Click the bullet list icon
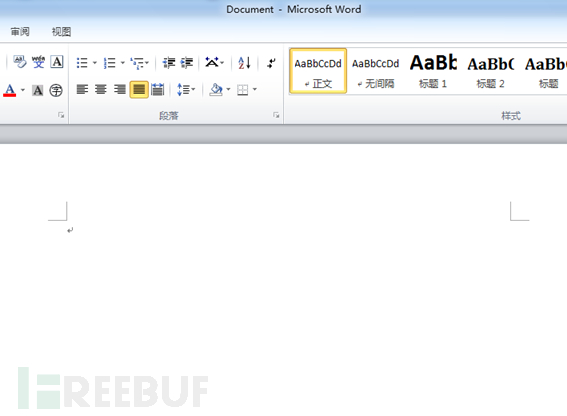The image size is (567, 416). [82, 63]
